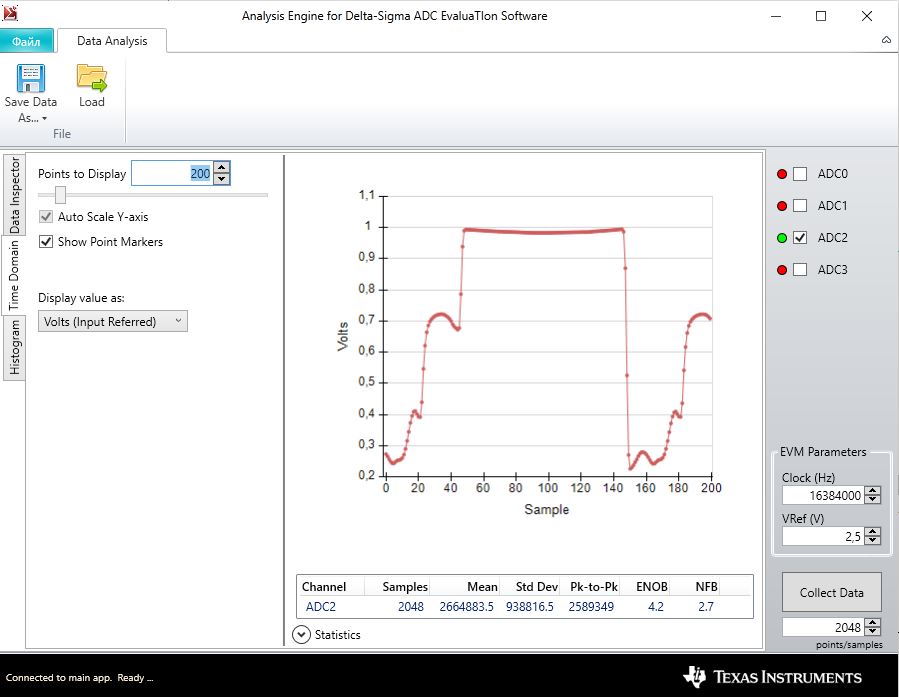
Task: Click the Pk-to-Pk value 2589349
Action: (591, 606)
